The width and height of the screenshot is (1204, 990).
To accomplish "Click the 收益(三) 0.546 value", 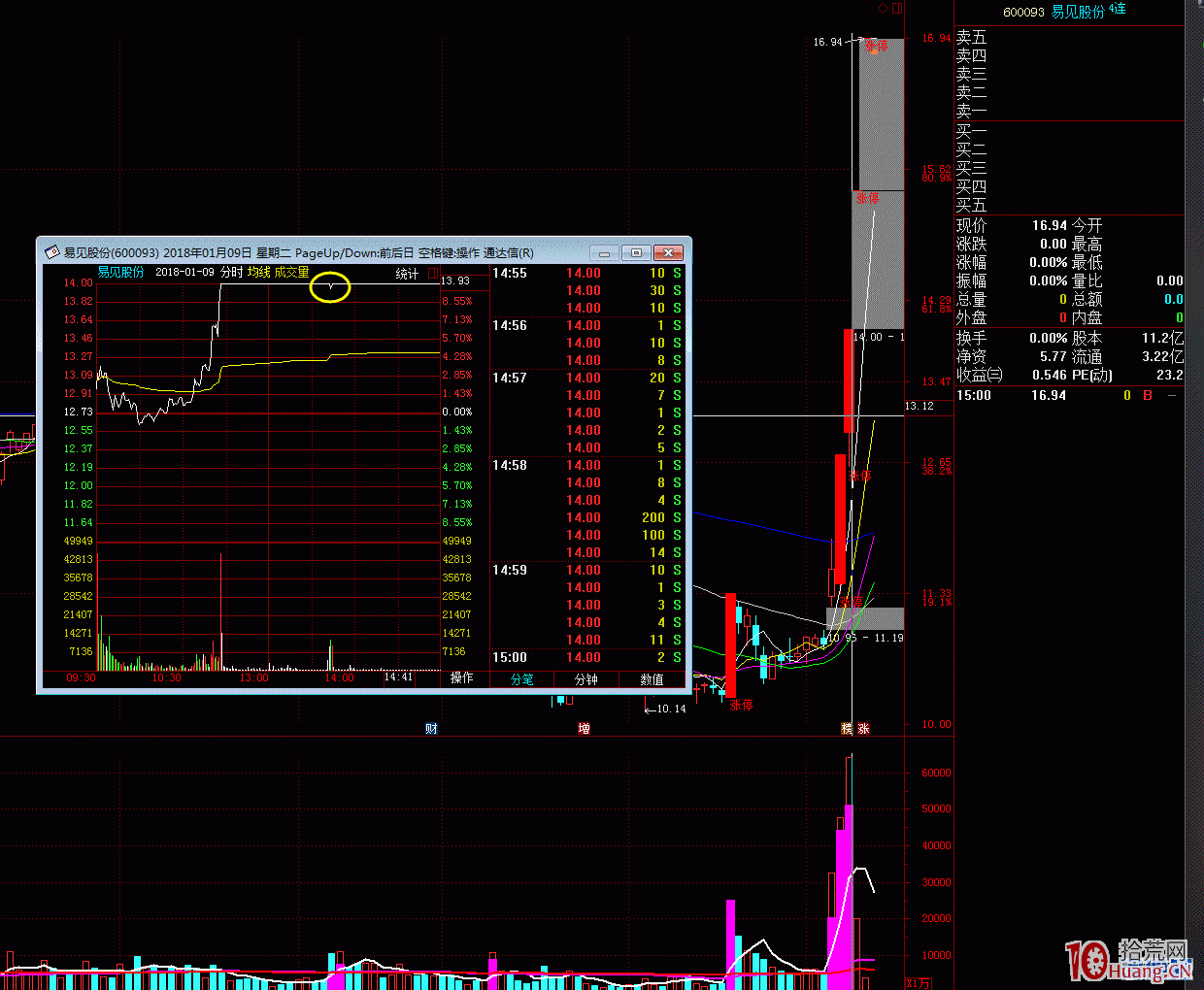I will click(1050, 375).
